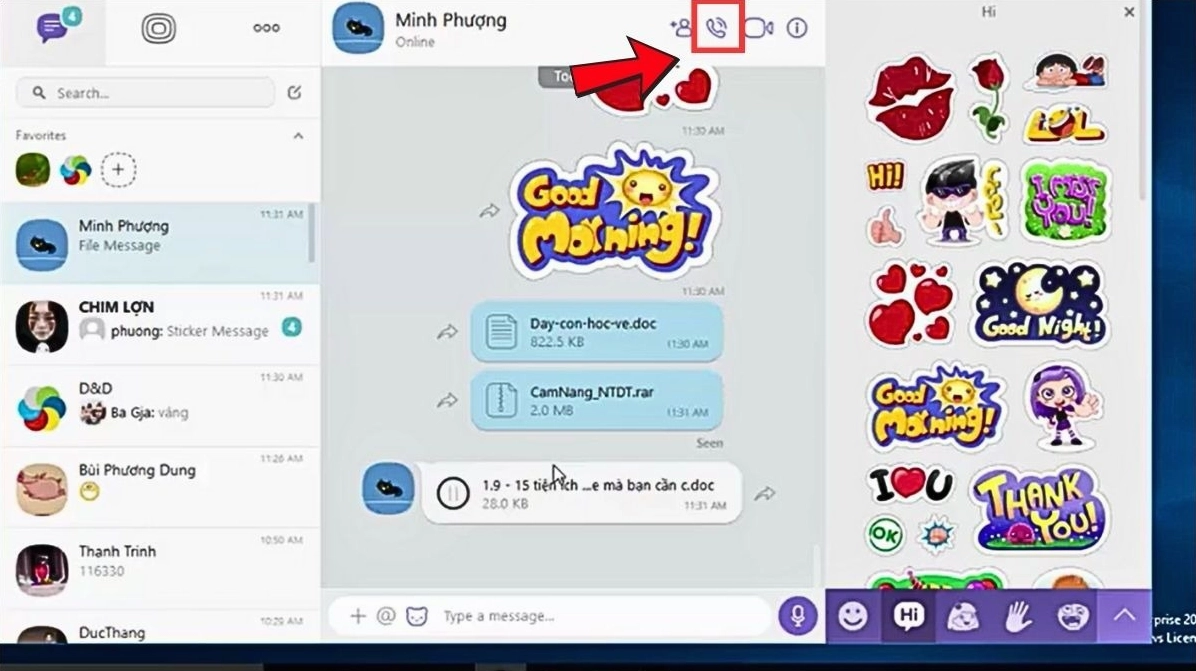Add a new favorite with the plus button

click(118, 169)
